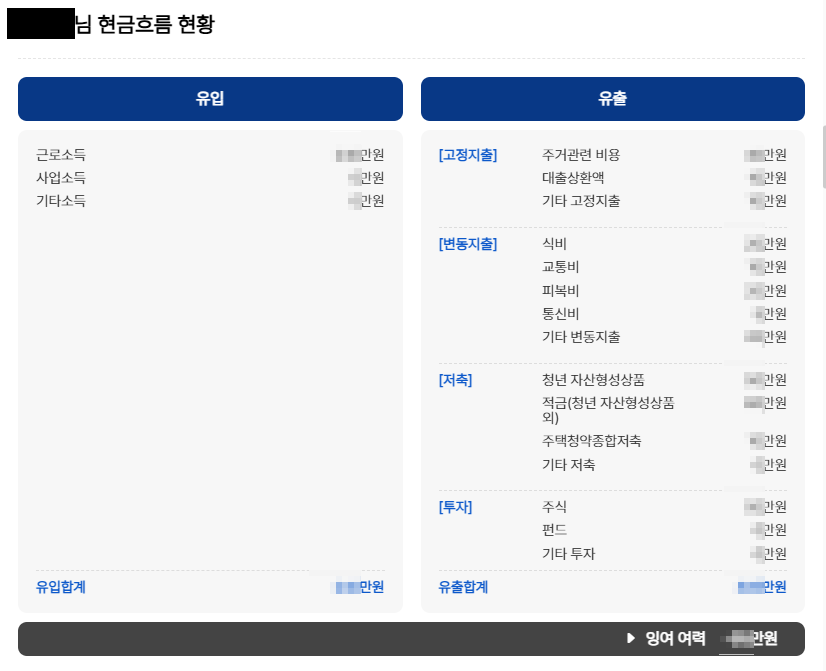Click the 근로소득 amount value
This screenshot has width=826, height=671.
(x=360, y=155)
